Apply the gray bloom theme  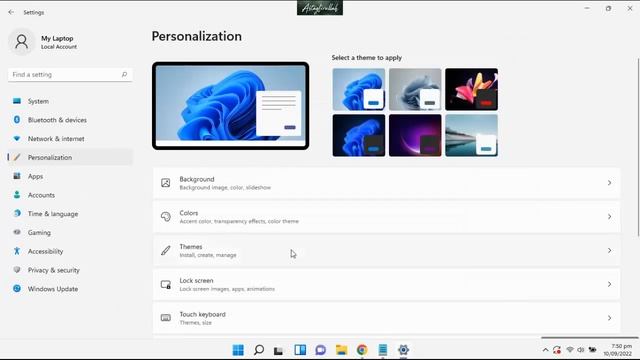click(415, 89)
